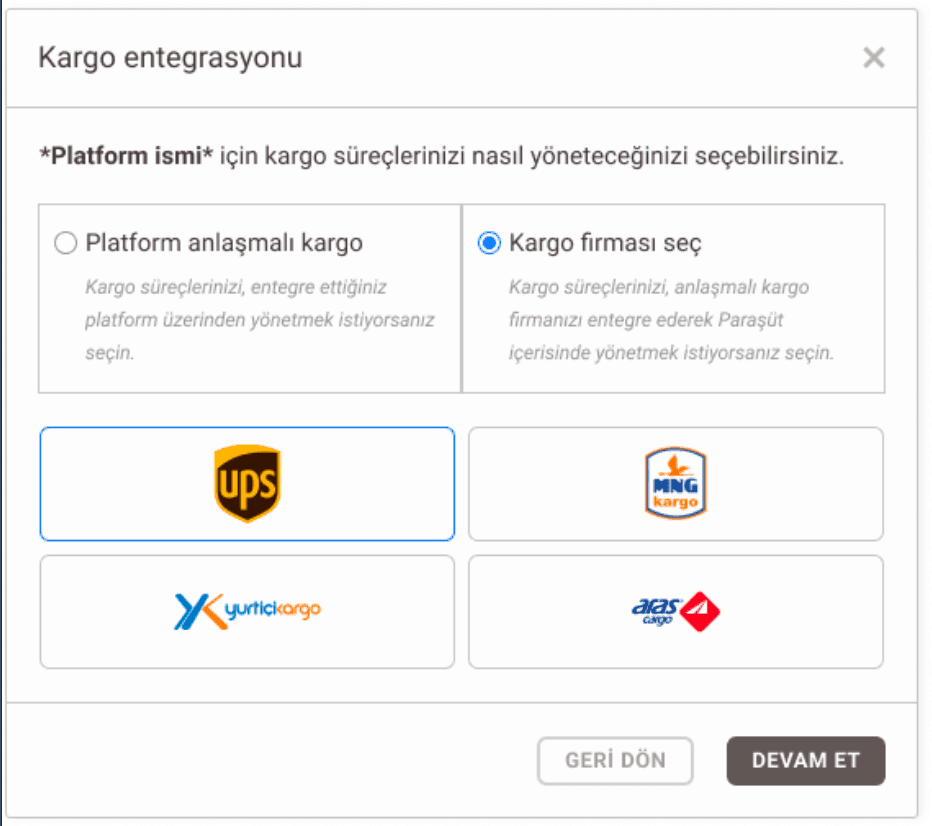The height and width of the screenshot is (826, 932).
Task: Click the platform-managed description text
Action: pyautogui.click(x=260, y=320)
